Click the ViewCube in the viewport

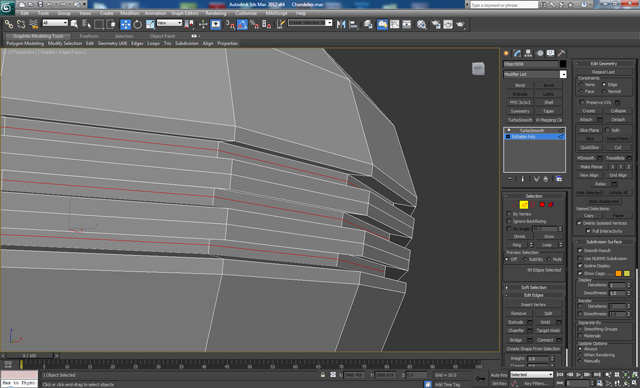click(x=478, y=69)
